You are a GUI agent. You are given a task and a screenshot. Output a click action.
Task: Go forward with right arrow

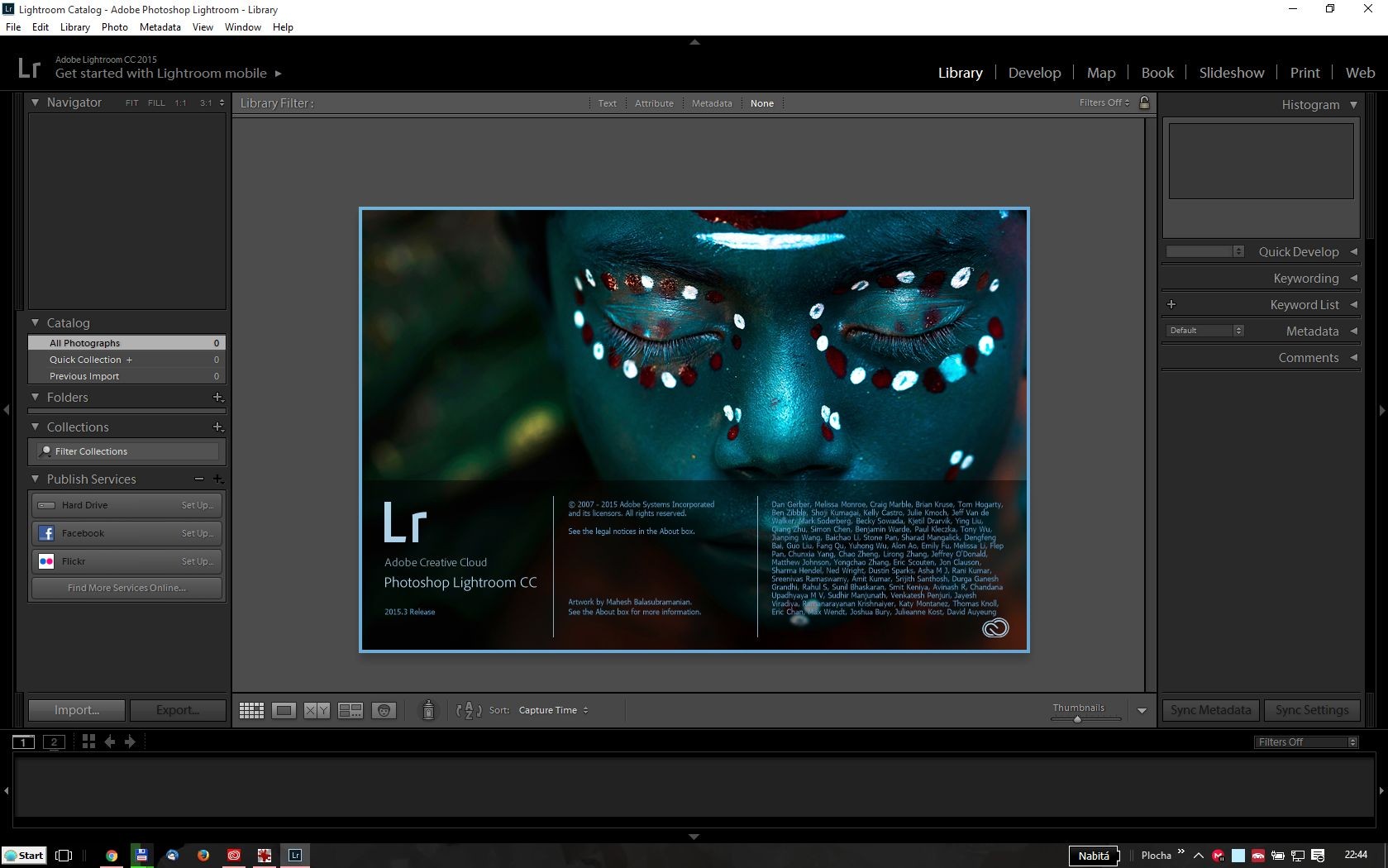(x=130, y=742)
